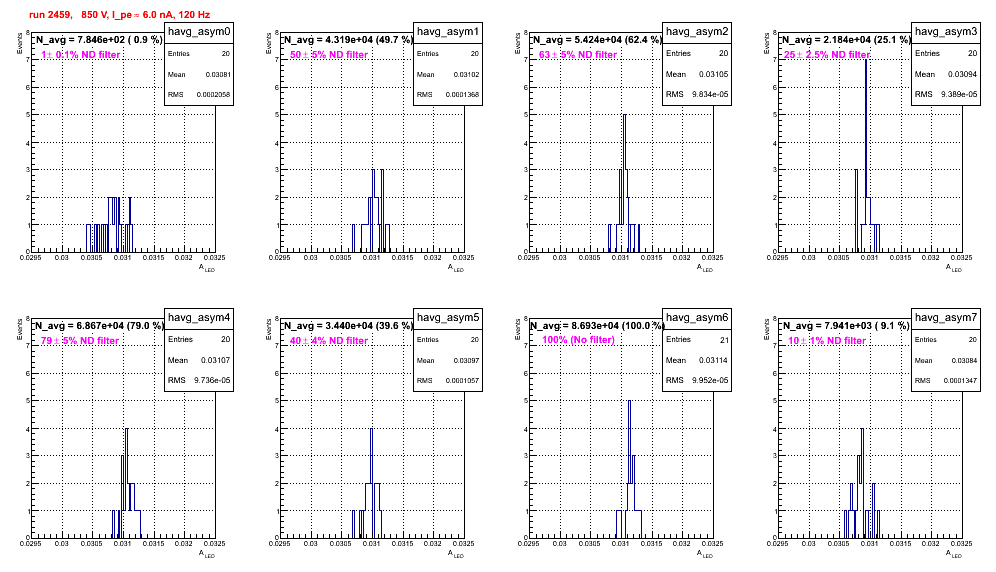Click Mean 0.03102 in havg_asym1 stats
The width and height of the screenshot is (996, 572).
point(448,74)
